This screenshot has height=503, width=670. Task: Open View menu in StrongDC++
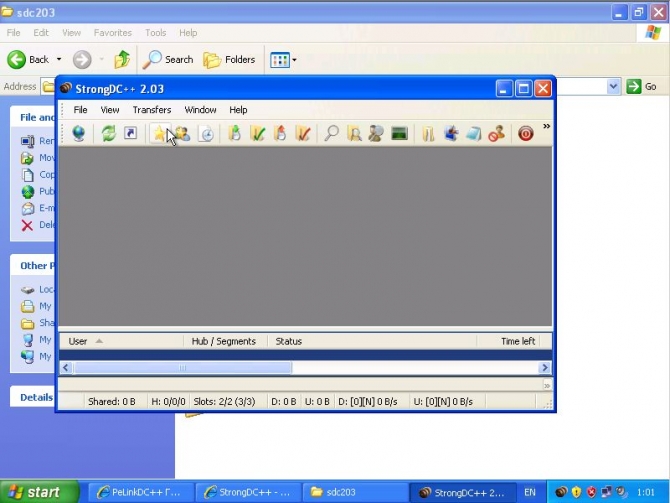(110, 110)
